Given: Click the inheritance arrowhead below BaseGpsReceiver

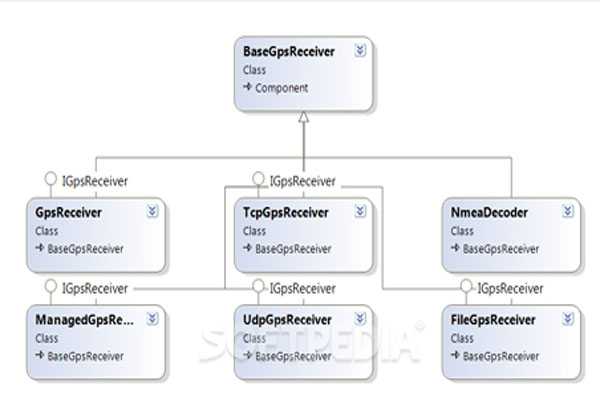Looking at the screenshot, I should click(x=303, y=118).
